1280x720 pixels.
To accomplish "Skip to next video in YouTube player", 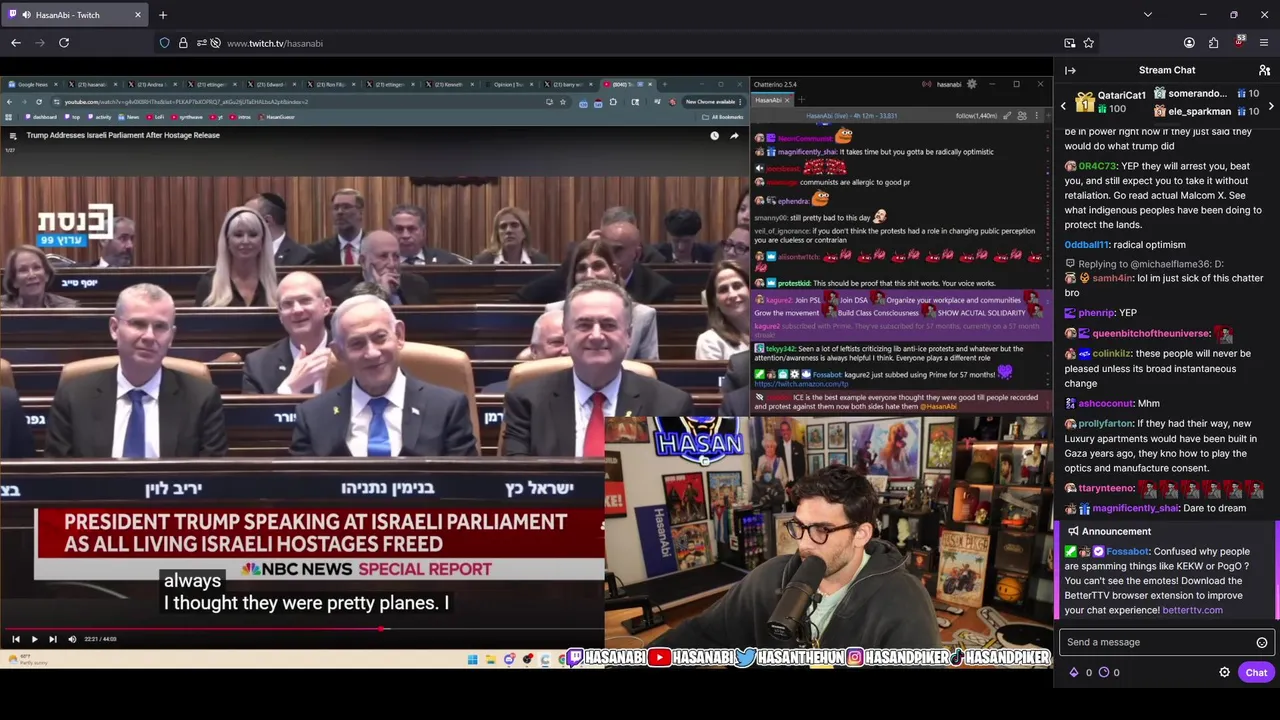I will point(53,639).
